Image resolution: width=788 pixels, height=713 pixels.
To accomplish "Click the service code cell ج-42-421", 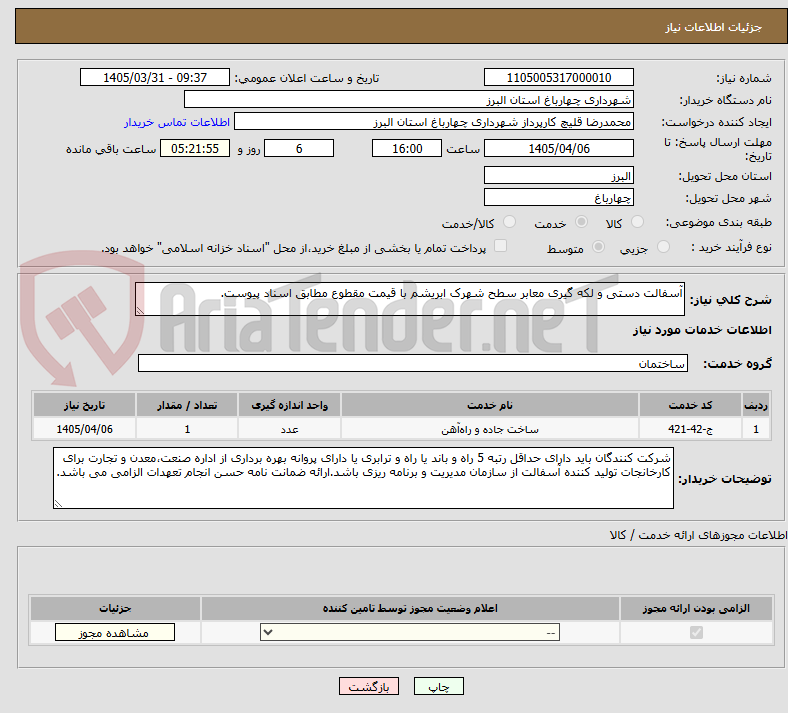I will tap(691, 429).
